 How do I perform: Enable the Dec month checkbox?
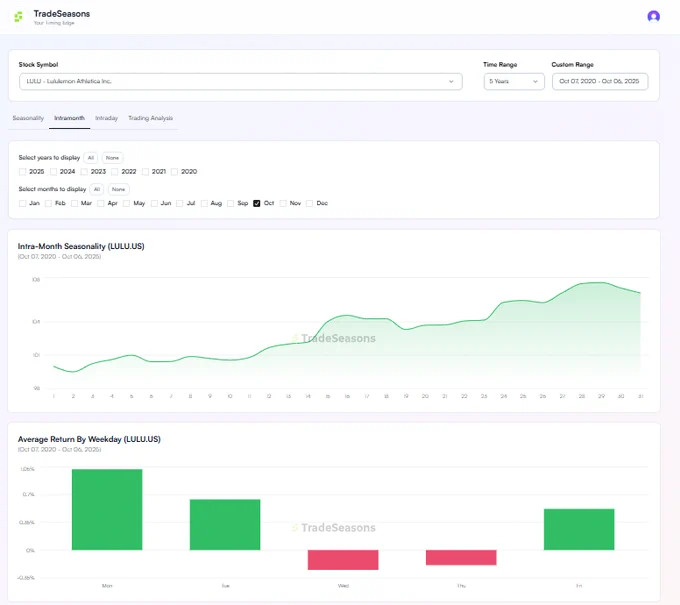tap(310, 203)
